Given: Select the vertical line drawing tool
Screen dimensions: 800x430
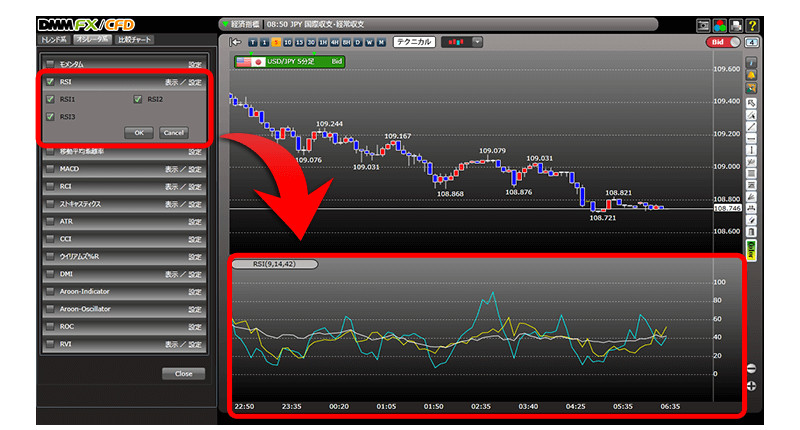Looking at the screenshot, I should coord(752,150).
